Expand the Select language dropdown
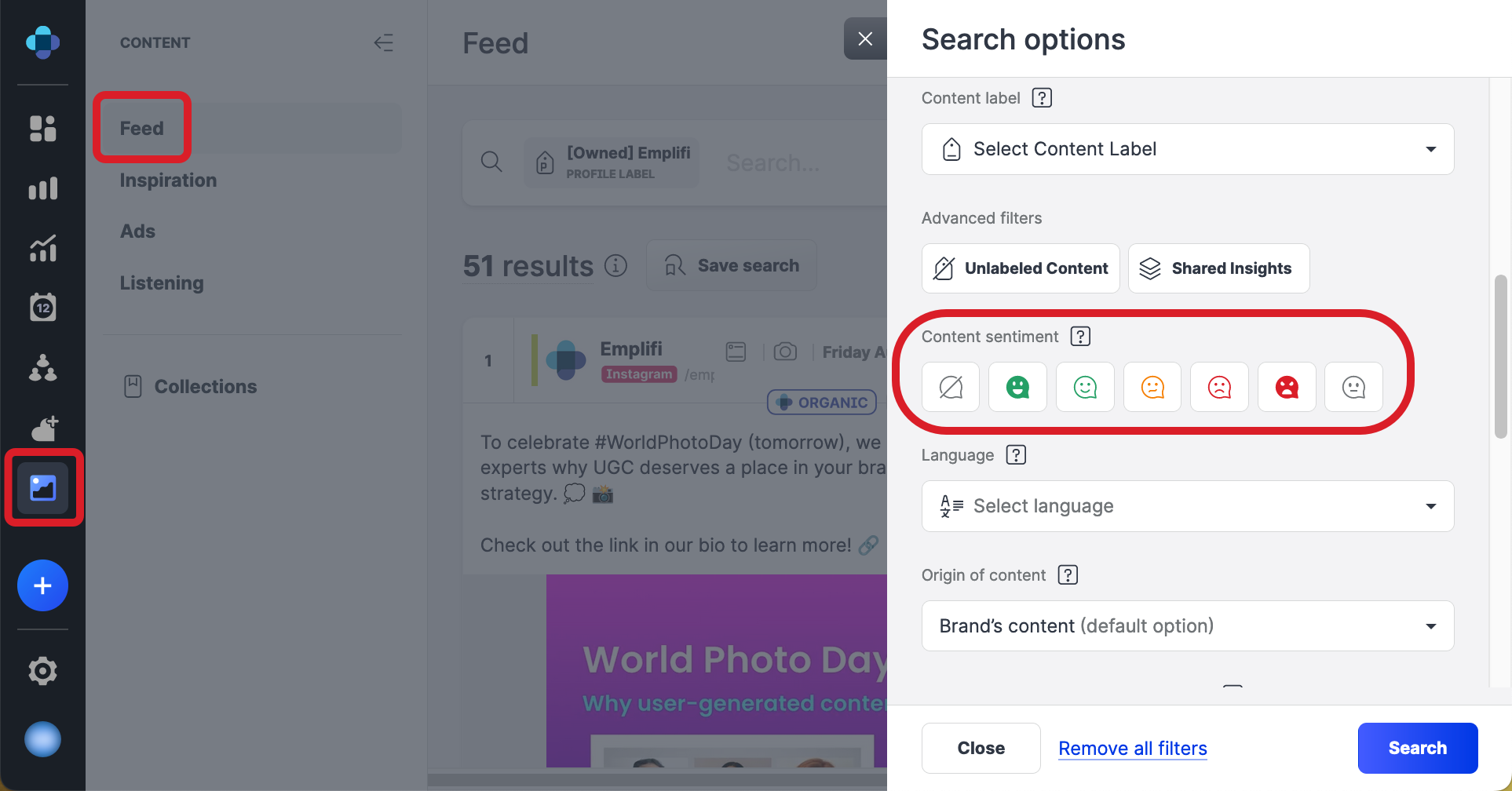Viewport: 1512px width, 791px height. click(1187, 506)
